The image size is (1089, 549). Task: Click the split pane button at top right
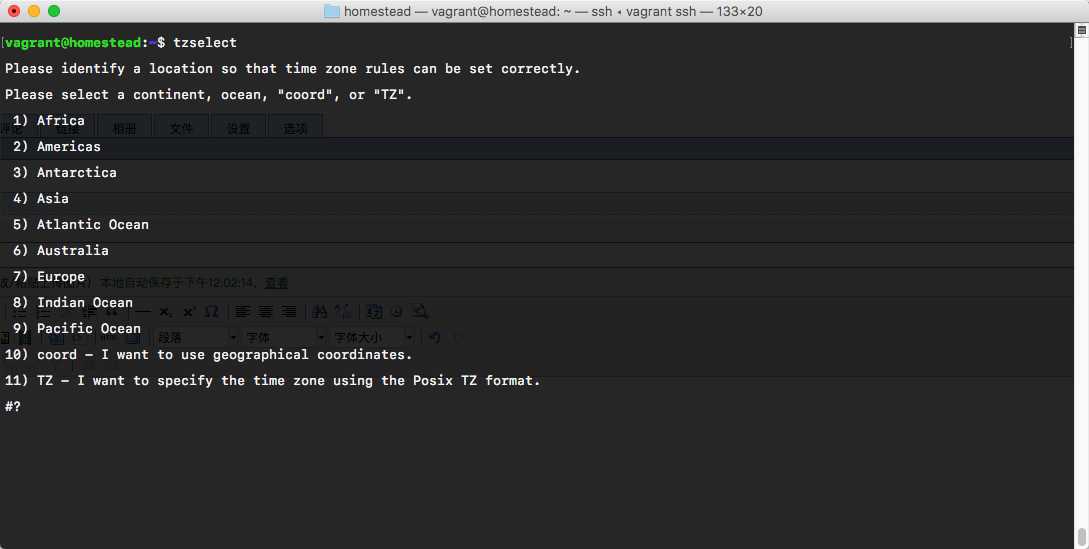[x=1081, y=31]
